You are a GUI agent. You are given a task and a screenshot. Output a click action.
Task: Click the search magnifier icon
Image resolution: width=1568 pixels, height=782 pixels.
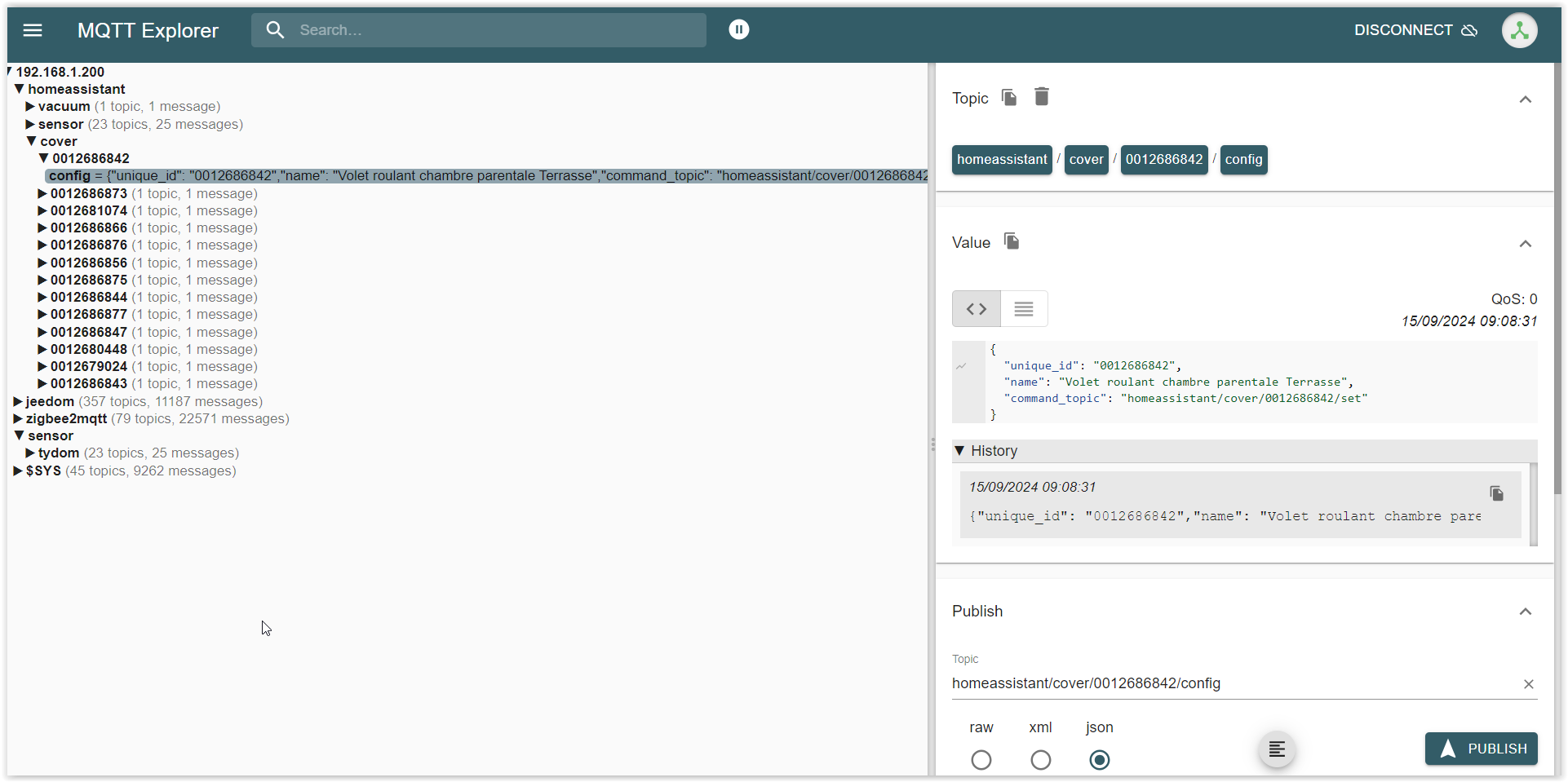point(275,30)
